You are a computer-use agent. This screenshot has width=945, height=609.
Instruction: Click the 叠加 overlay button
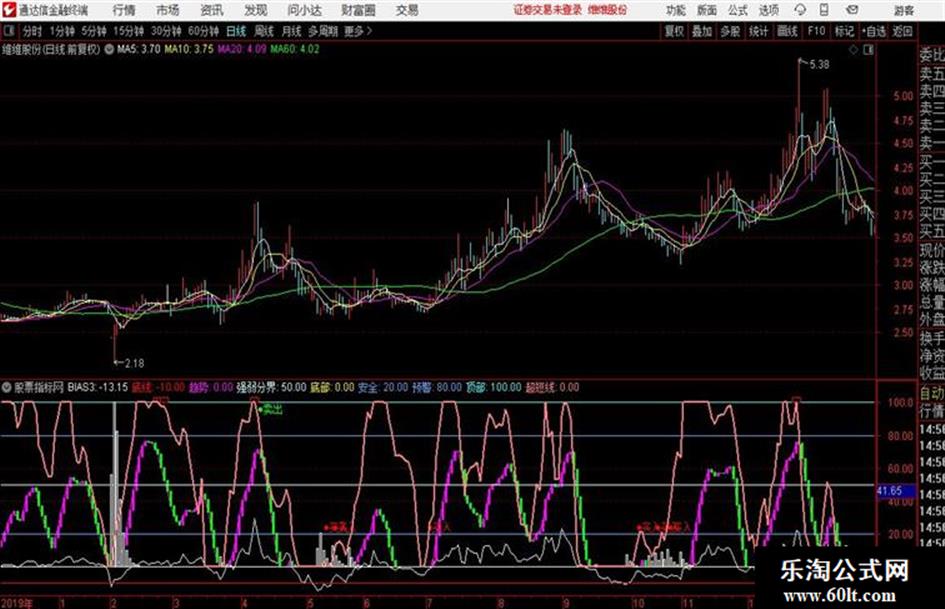click(x=702, y=31)
